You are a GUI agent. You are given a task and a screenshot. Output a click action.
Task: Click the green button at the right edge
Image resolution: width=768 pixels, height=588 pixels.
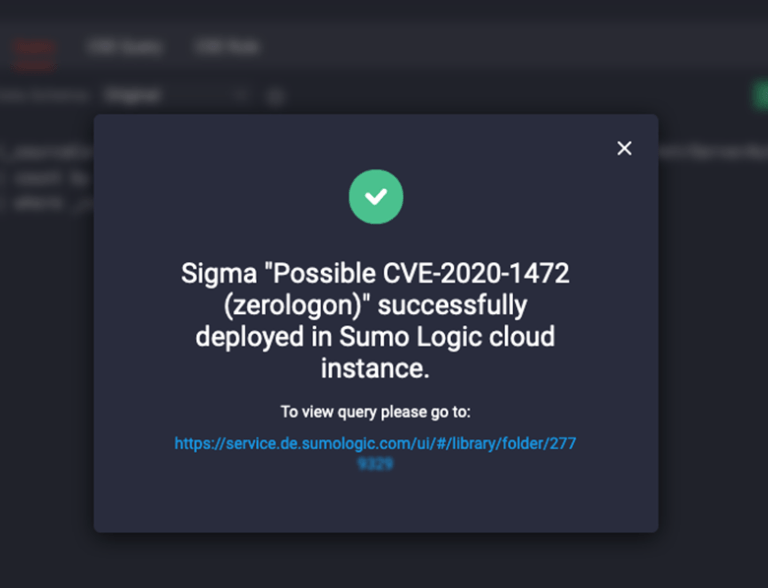760,96
